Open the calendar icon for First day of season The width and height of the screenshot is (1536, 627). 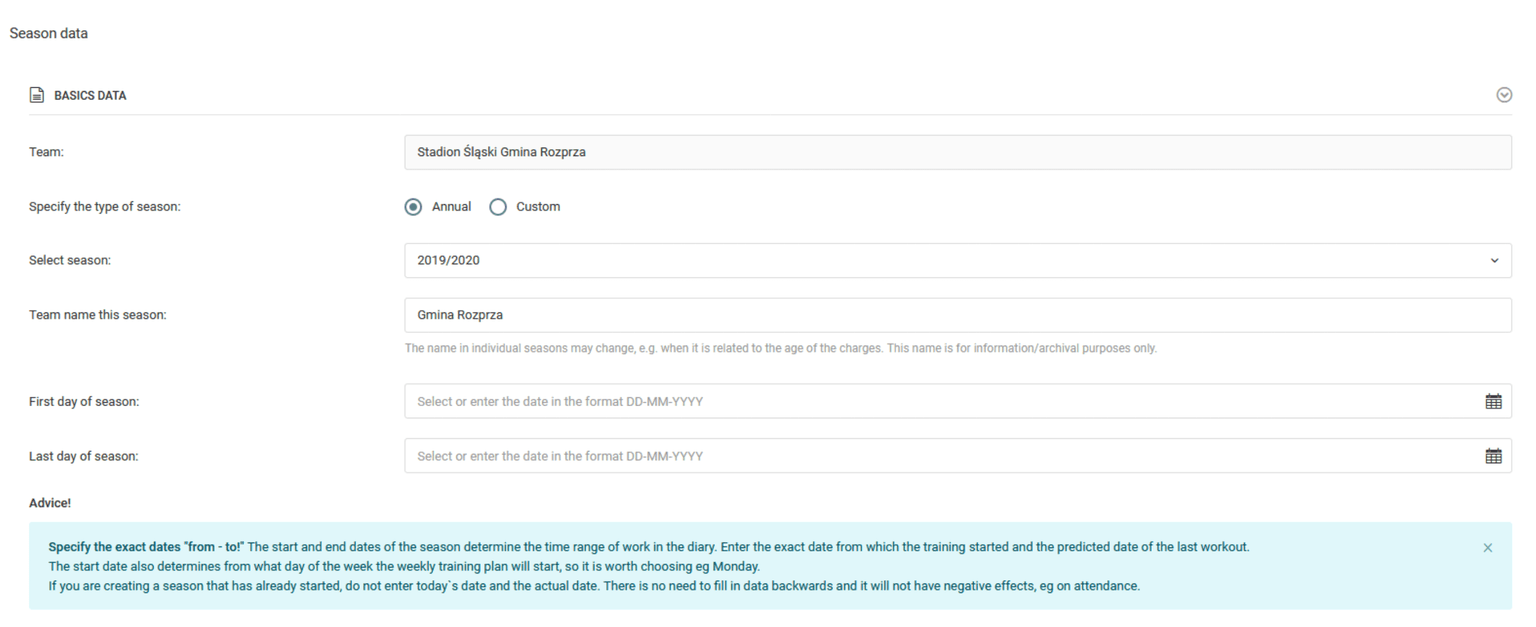tap(1493, 402)
